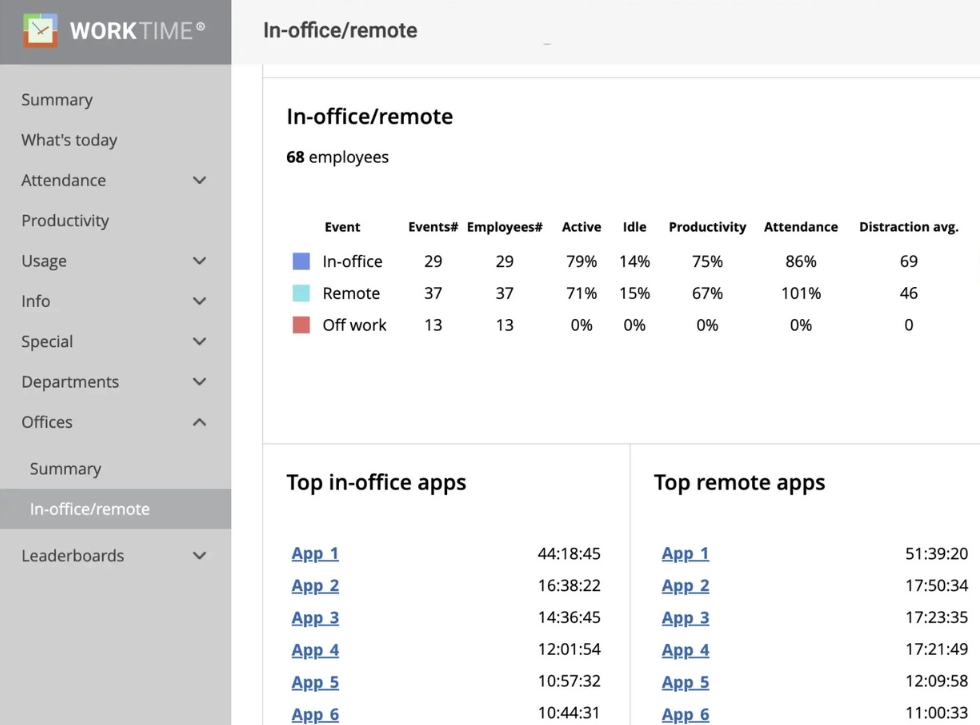Open App 3 in Top remote apps

tap(686, 618)
